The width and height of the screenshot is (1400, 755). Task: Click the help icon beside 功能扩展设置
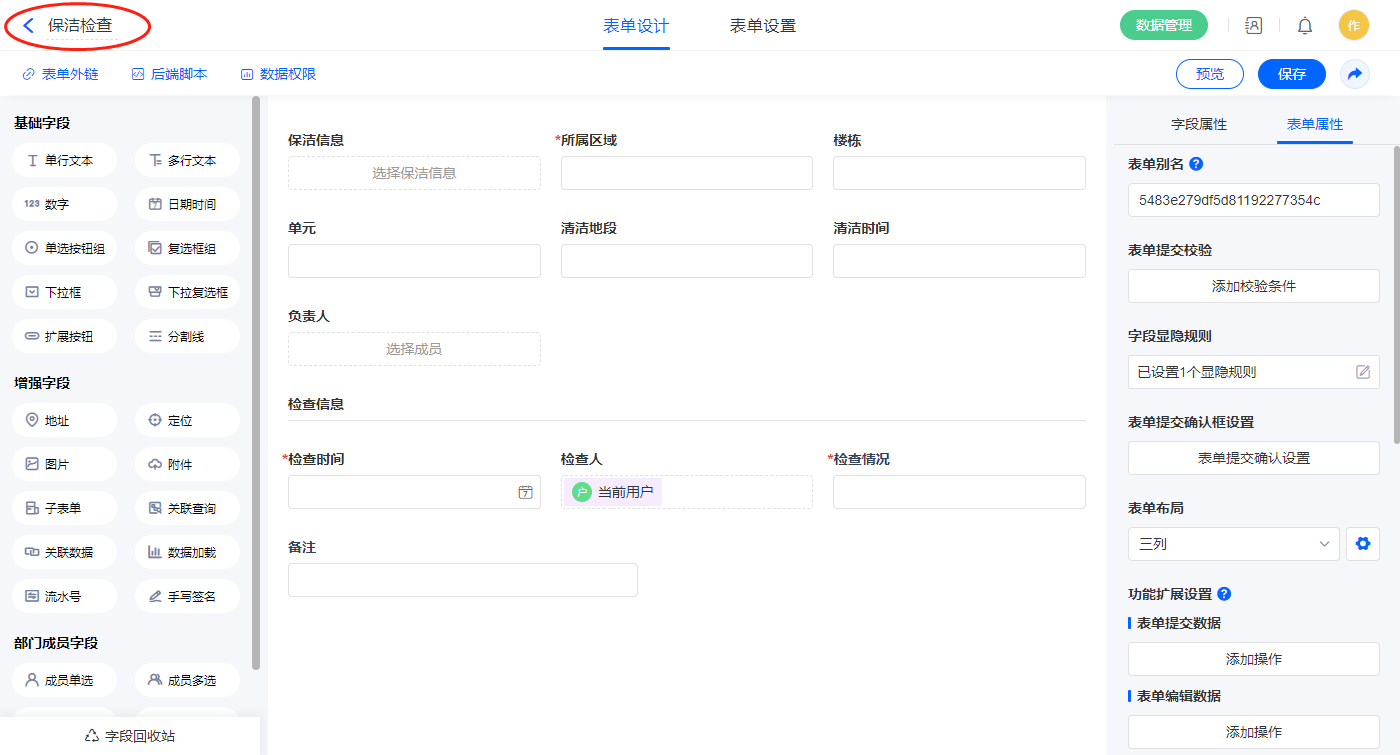tap(1224, 594)
